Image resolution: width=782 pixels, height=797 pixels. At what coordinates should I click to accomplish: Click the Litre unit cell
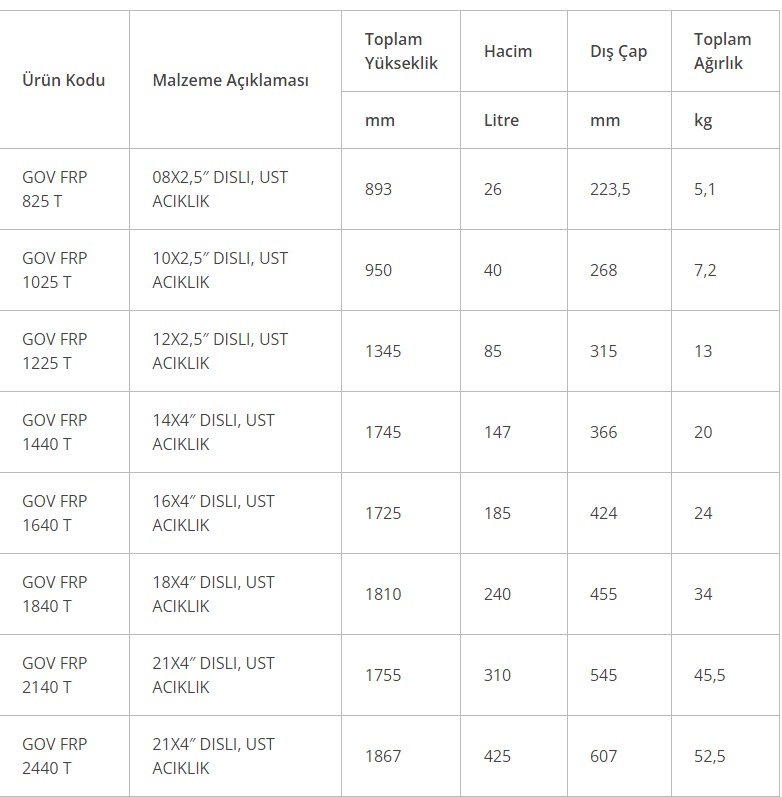click(x=501, y=120)
